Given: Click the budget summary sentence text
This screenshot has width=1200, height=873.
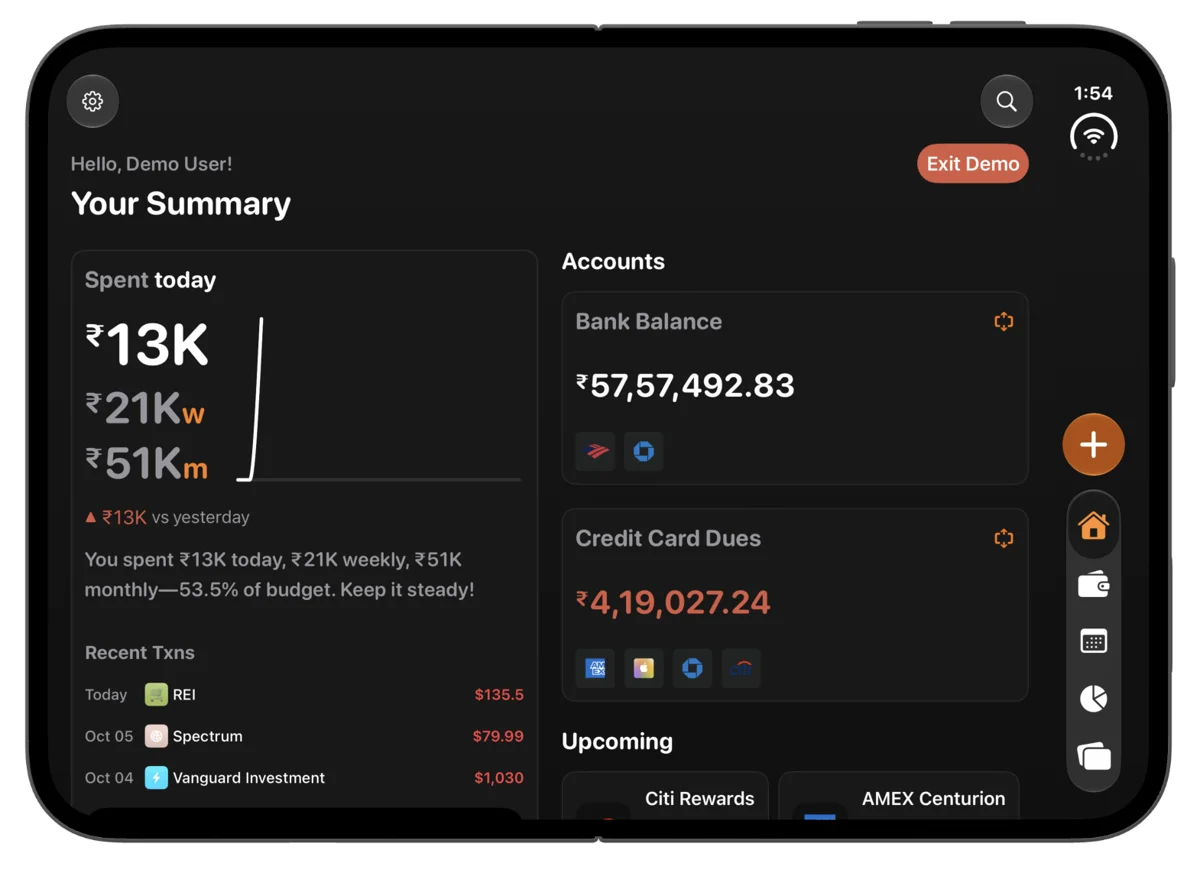Looking at the screenshot, I should tap(280, 575).
